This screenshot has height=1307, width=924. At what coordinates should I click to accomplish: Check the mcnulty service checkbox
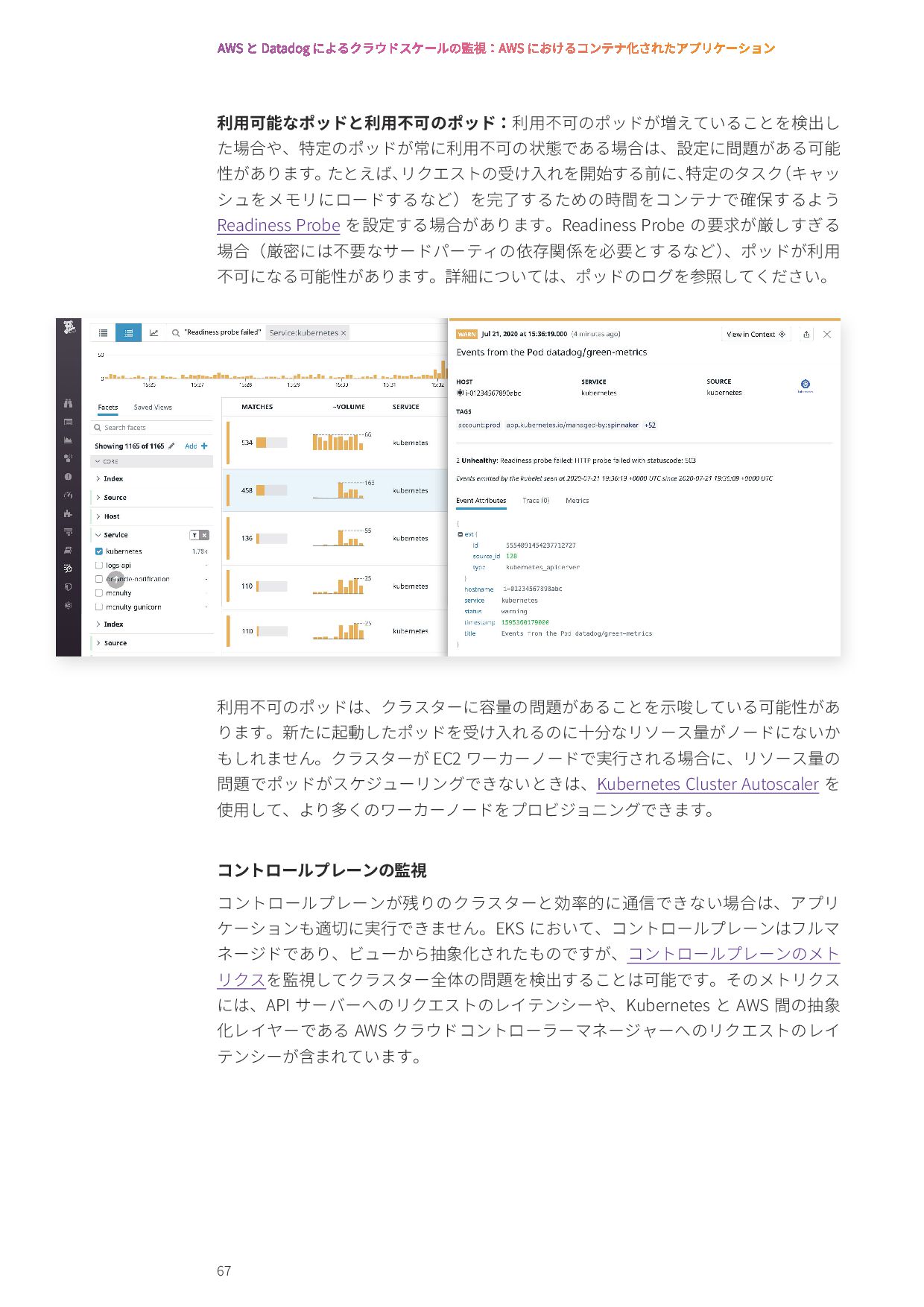point(99,593)
